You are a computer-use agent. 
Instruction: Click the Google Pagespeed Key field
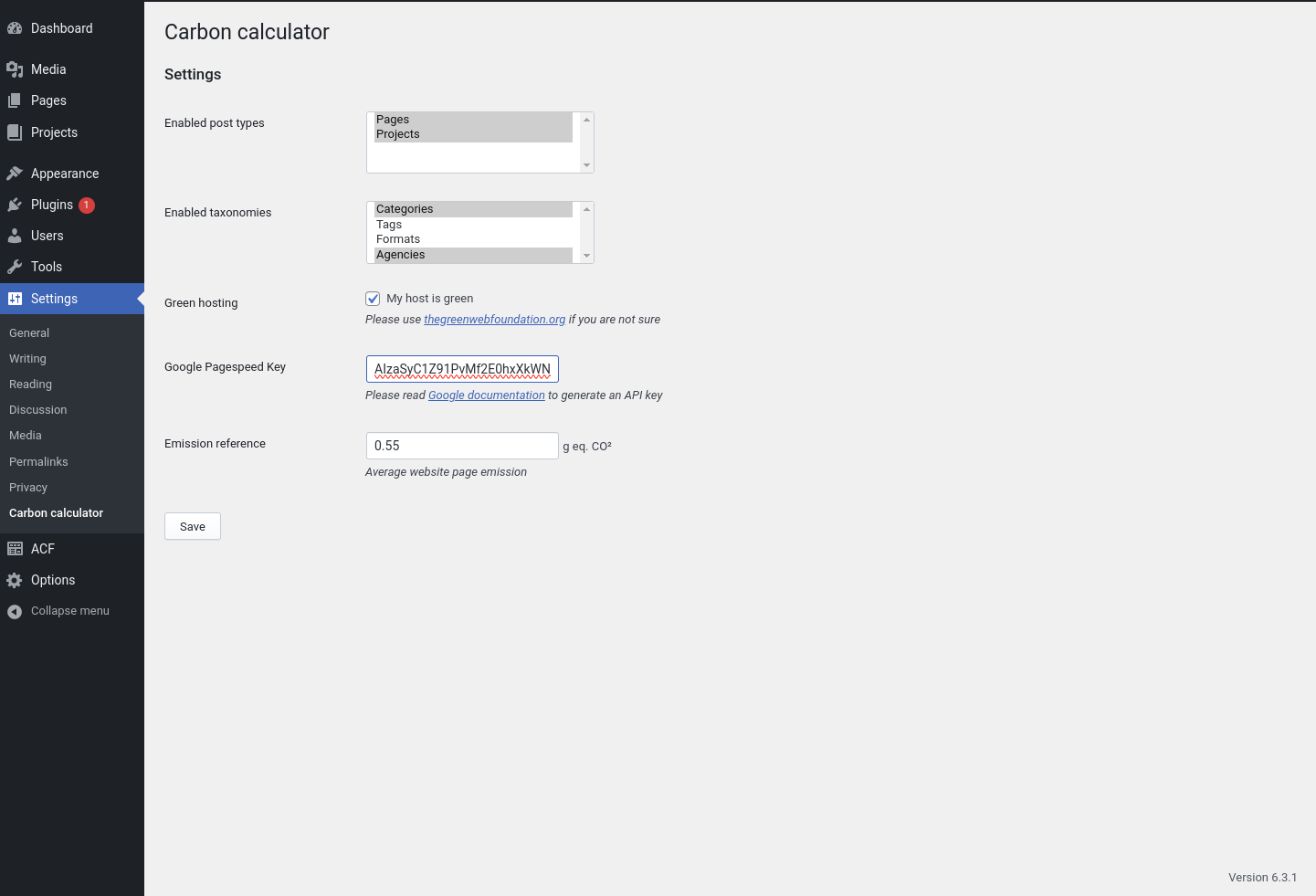tap(462, 369)
